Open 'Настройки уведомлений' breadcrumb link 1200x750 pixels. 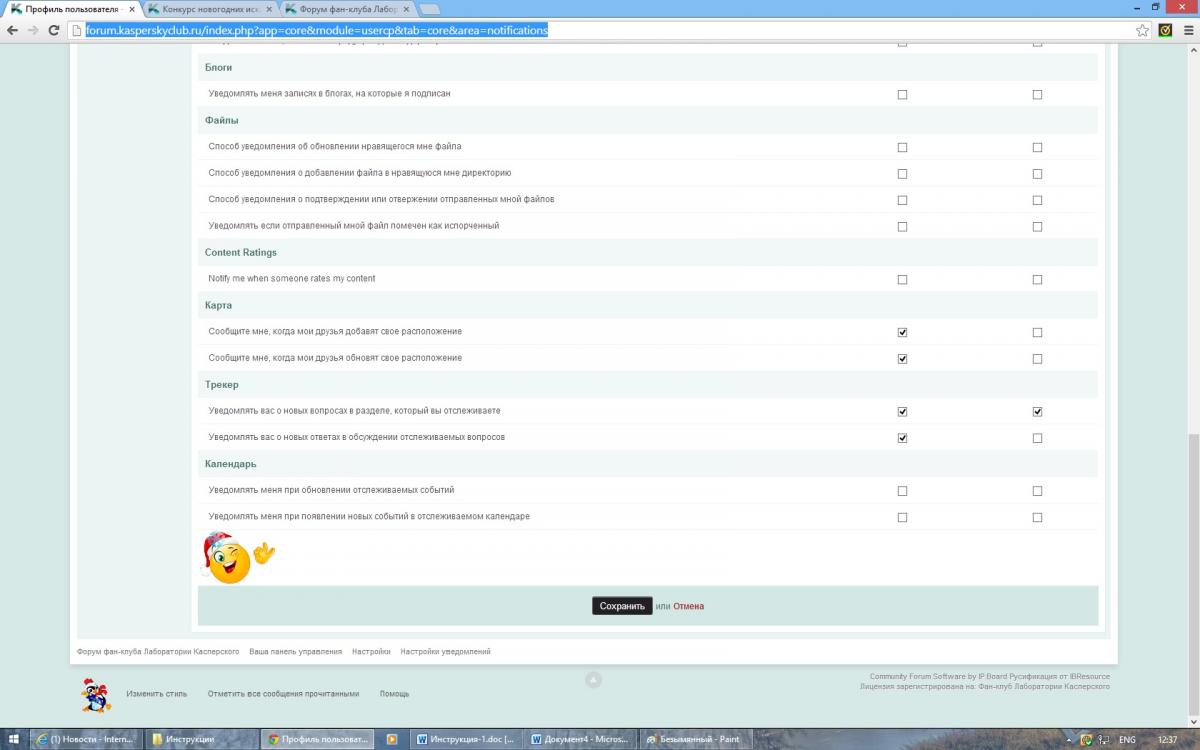coord(445,652)
